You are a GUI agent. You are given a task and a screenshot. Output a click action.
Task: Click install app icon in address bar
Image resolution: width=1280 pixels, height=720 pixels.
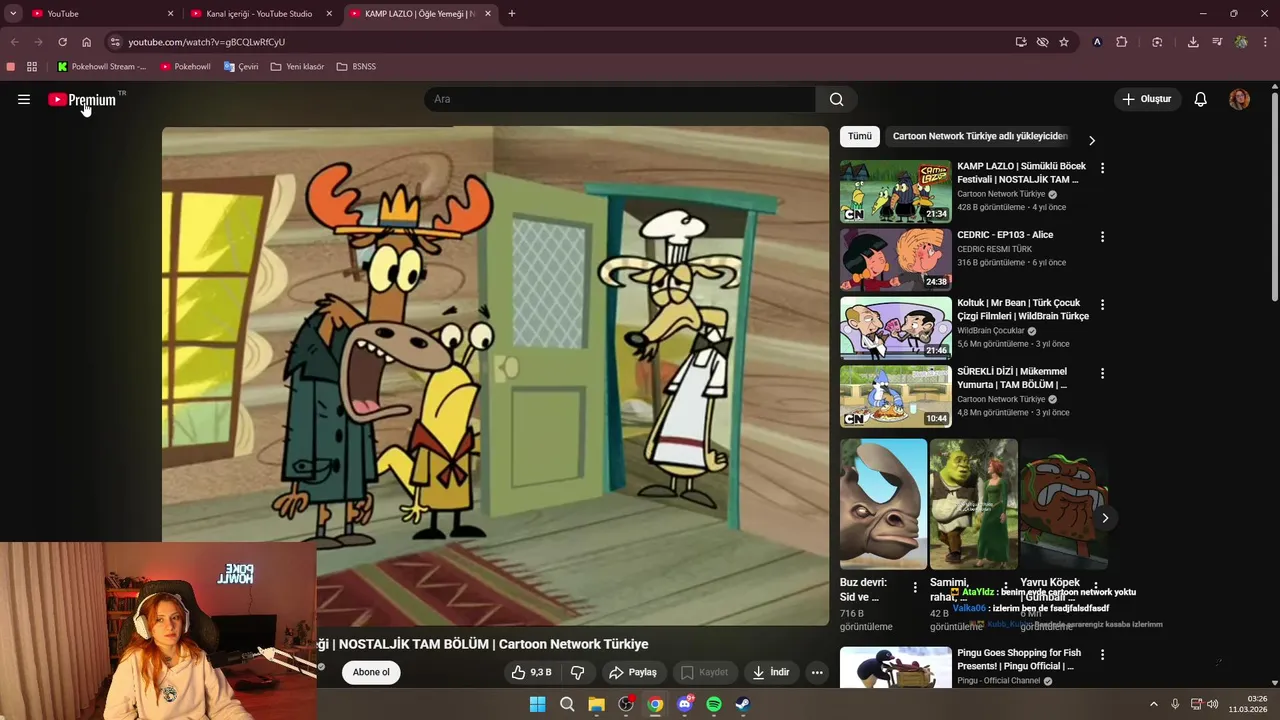tap(1020, 42)
